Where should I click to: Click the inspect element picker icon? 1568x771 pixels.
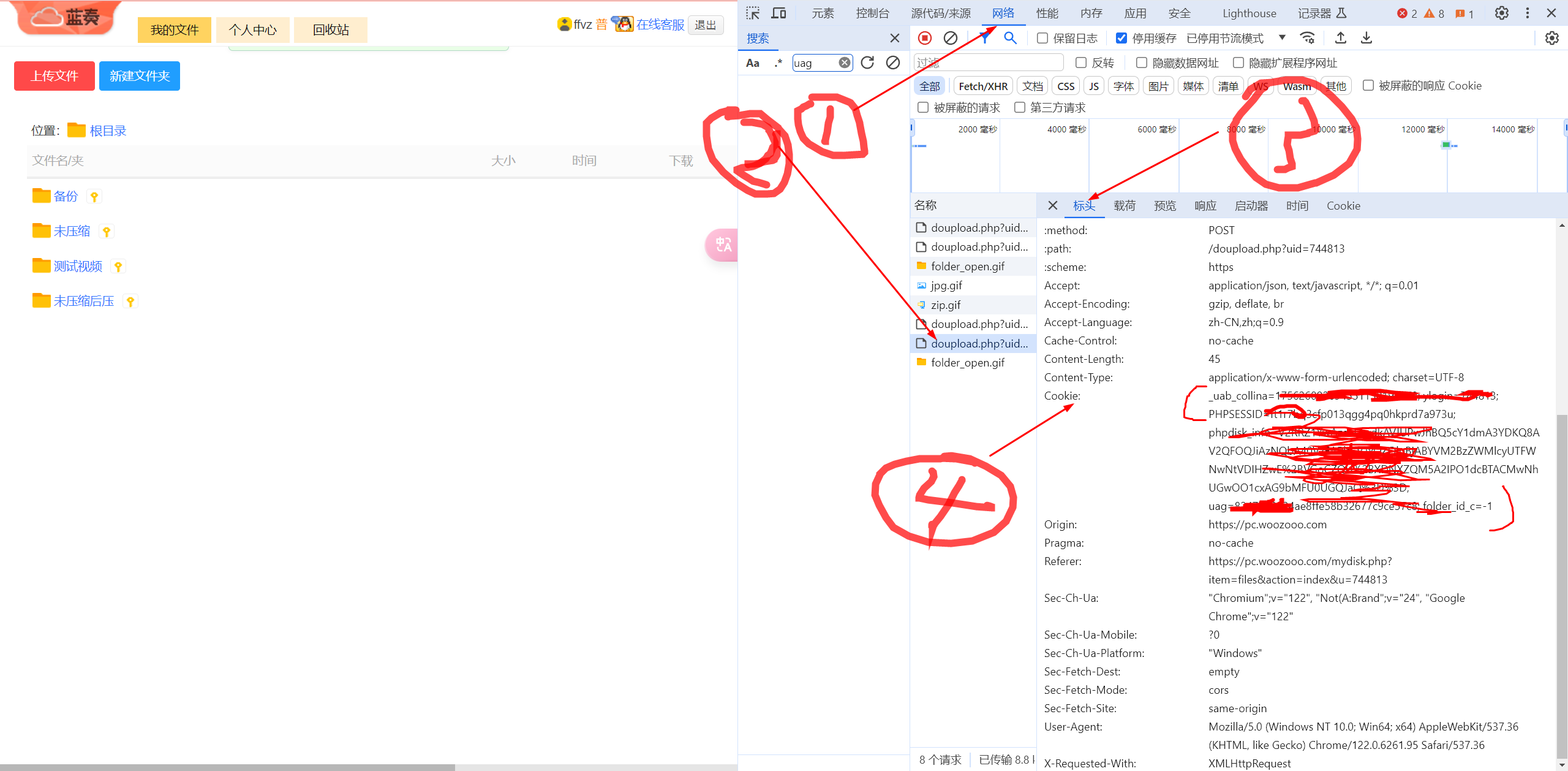[753, 13]
